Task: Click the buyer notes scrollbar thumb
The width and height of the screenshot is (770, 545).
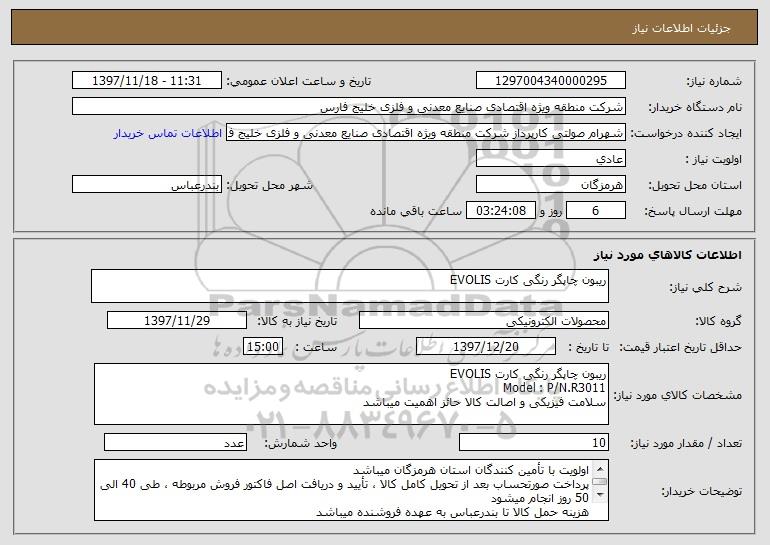Action: pos(600,482)
